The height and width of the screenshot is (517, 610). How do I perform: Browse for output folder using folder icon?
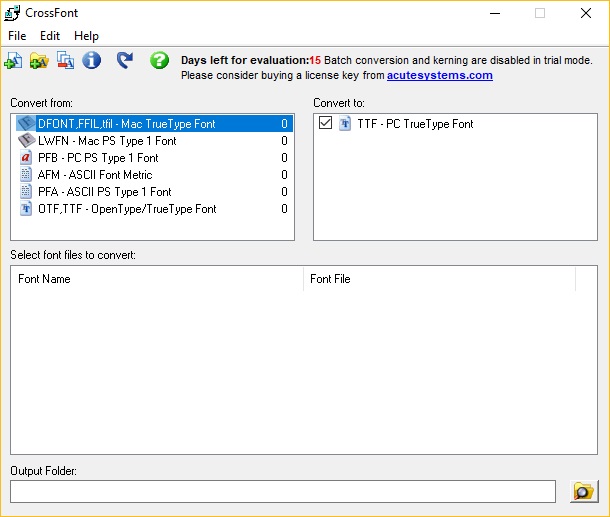coord(583,491)
